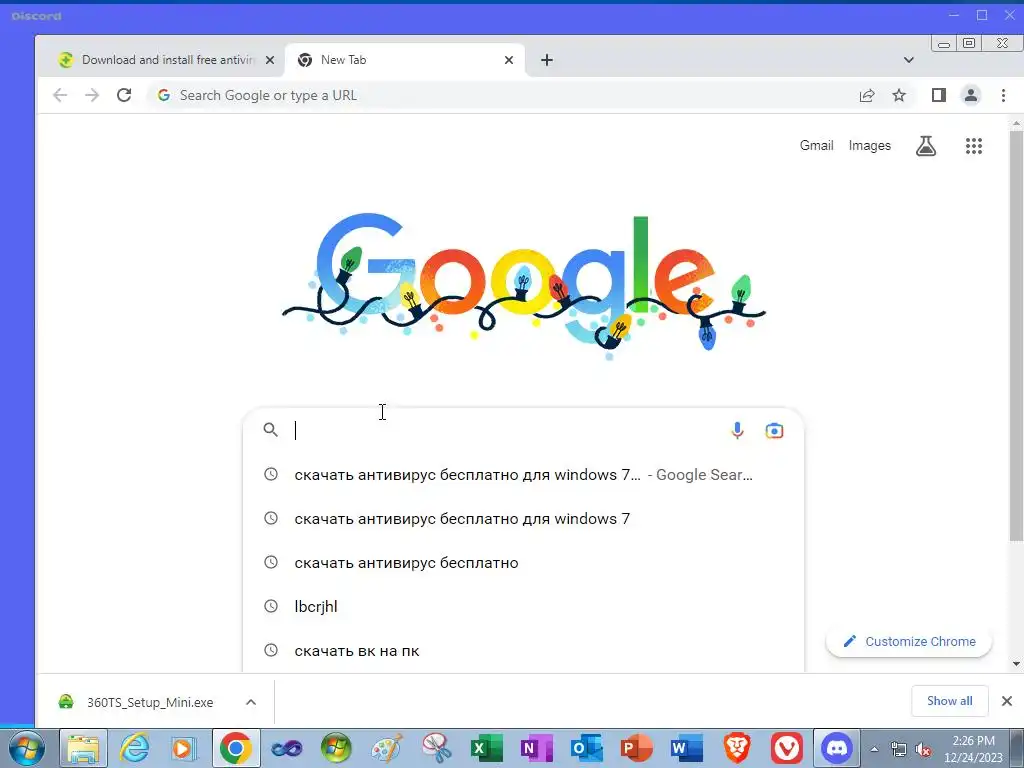Close the Download and install free antivirus tab
Viewport: 1024px width, 768px height.
pyautogui.click(x=270, y=60)
